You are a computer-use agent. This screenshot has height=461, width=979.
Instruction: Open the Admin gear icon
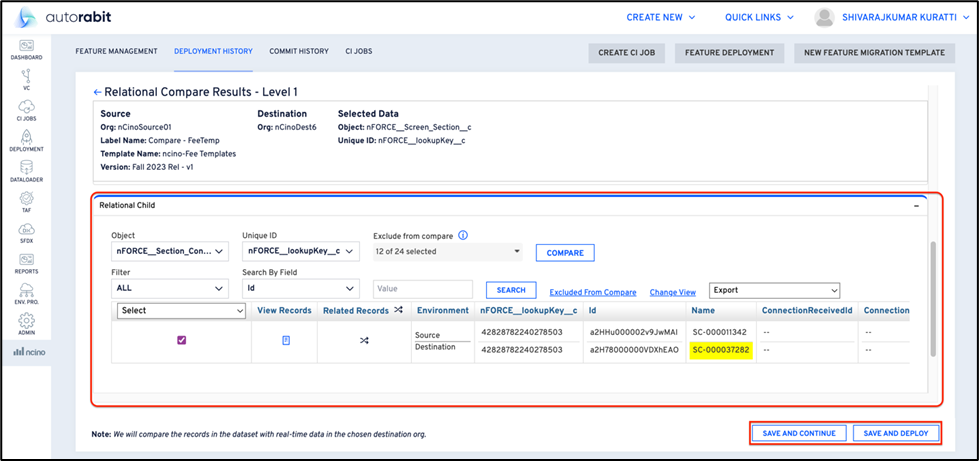tap(26, 322)
